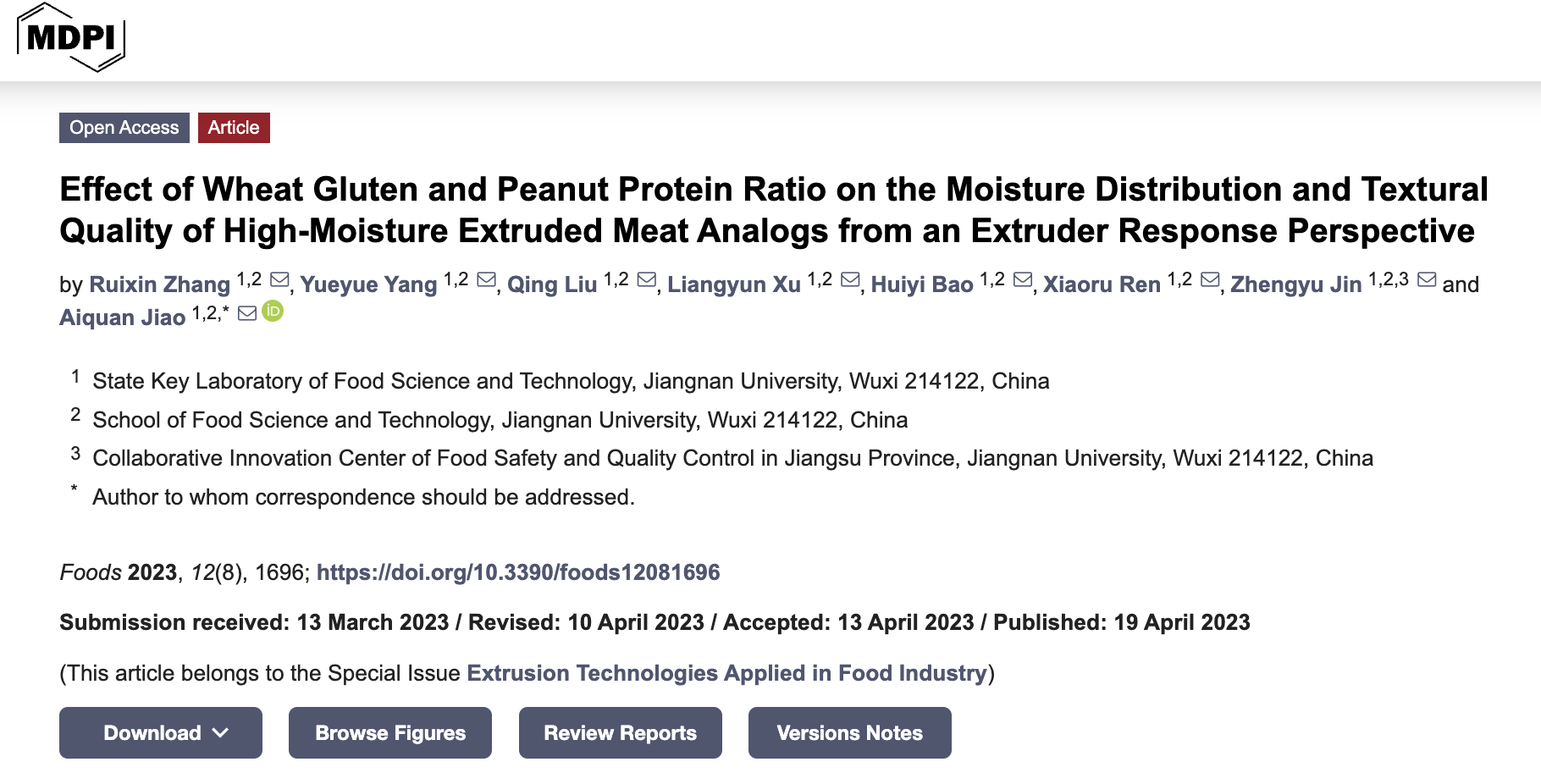The width and height of the screenshot is (1541, 784).
Task: Click Yueyue Yang's email envelope icon
Action: click(x=486, y=279)
